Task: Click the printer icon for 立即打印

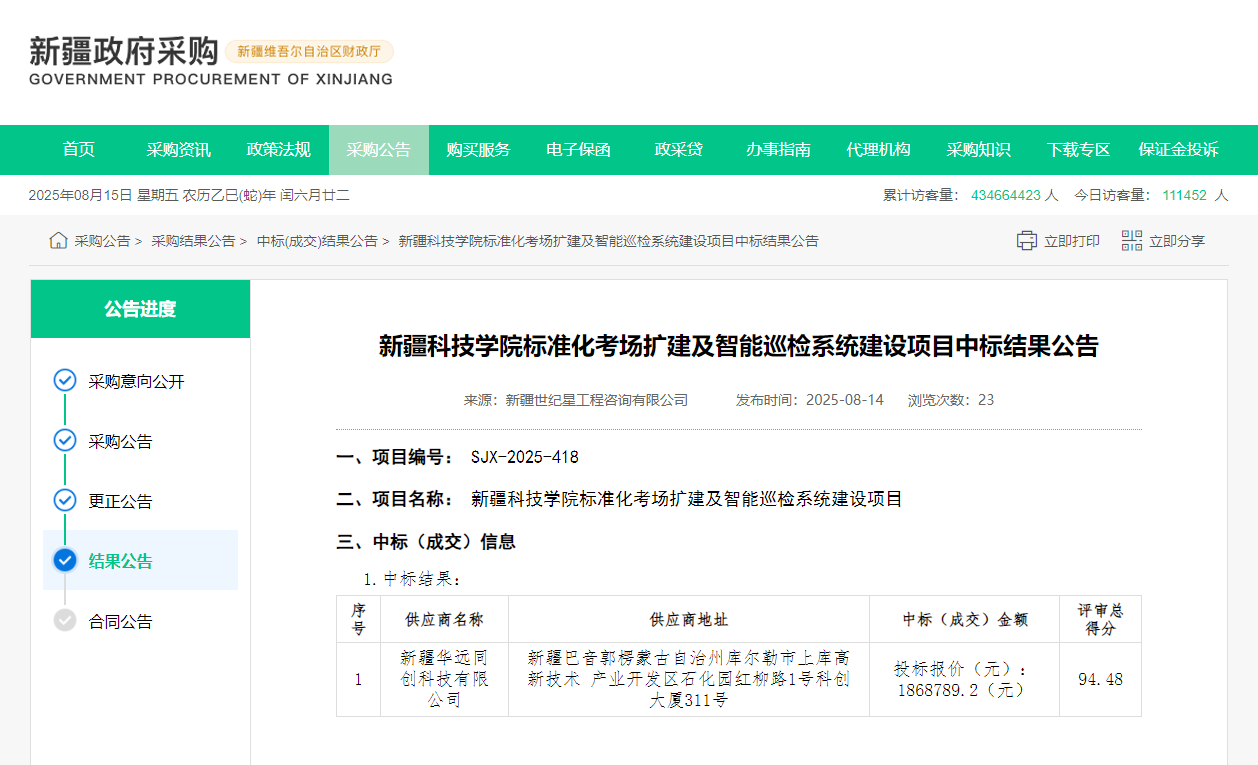Action: tap(1027, 241)
